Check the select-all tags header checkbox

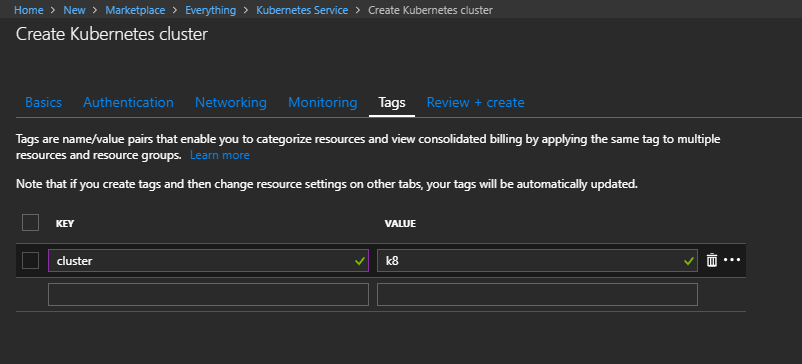[31, 223]
